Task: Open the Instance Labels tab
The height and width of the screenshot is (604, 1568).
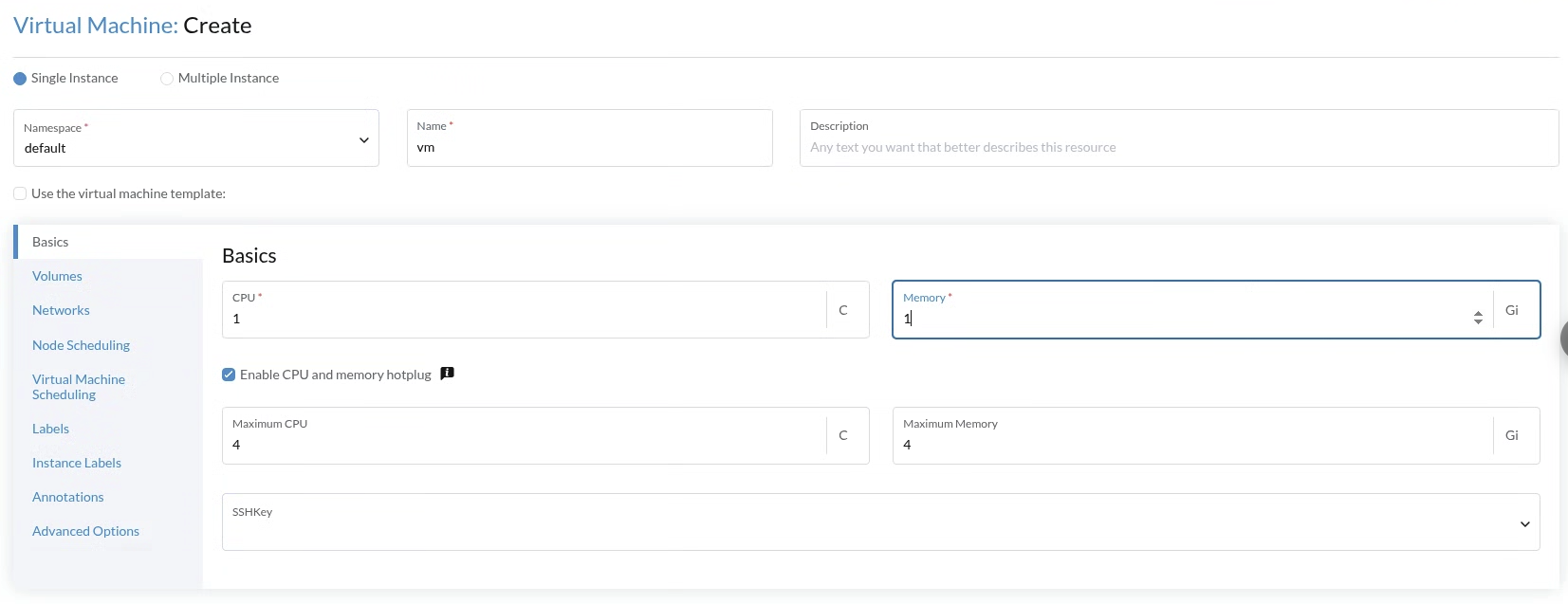Action: [77, 463]
